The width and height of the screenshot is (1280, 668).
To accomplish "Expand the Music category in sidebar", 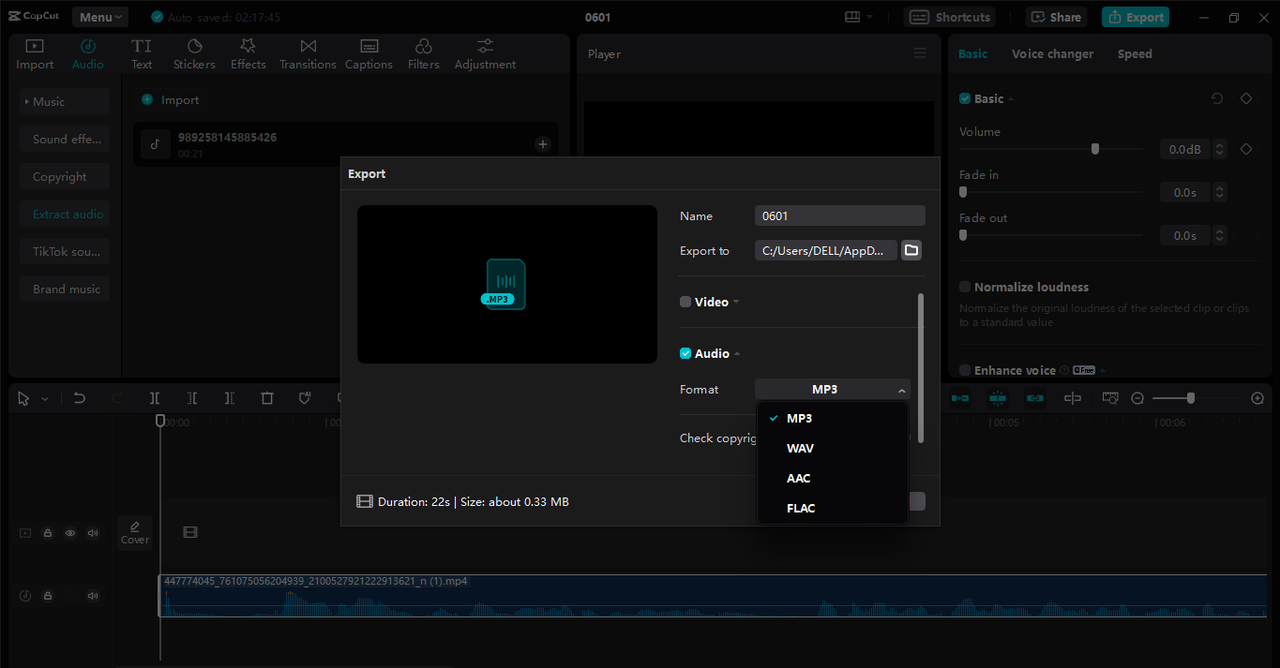I will pos(64,102).
